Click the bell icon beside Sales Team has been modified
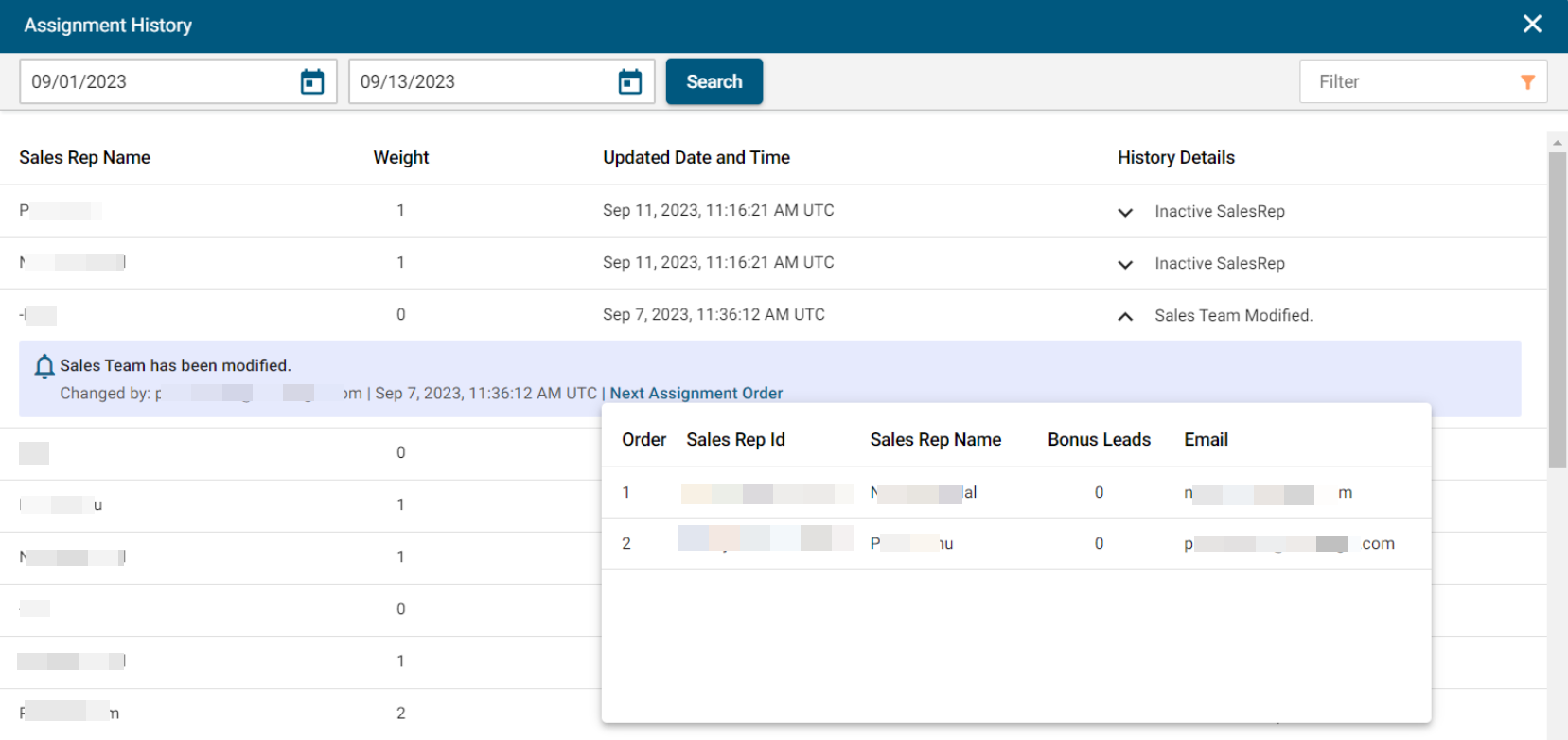The image size is (1568, 740). [44, 366]
